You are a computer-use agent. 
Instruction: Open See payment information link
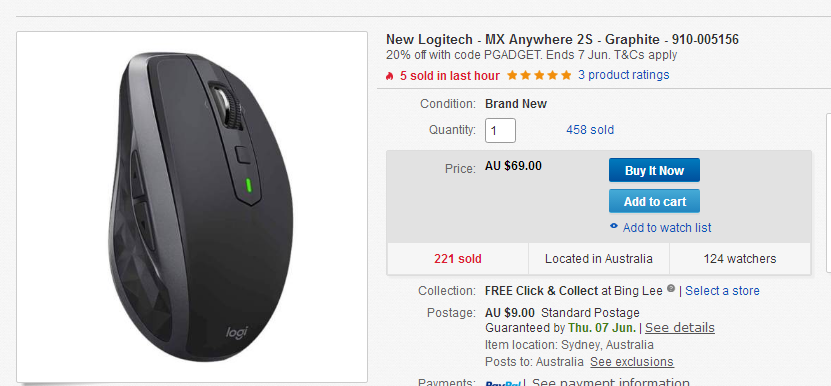tap(611, 382)
